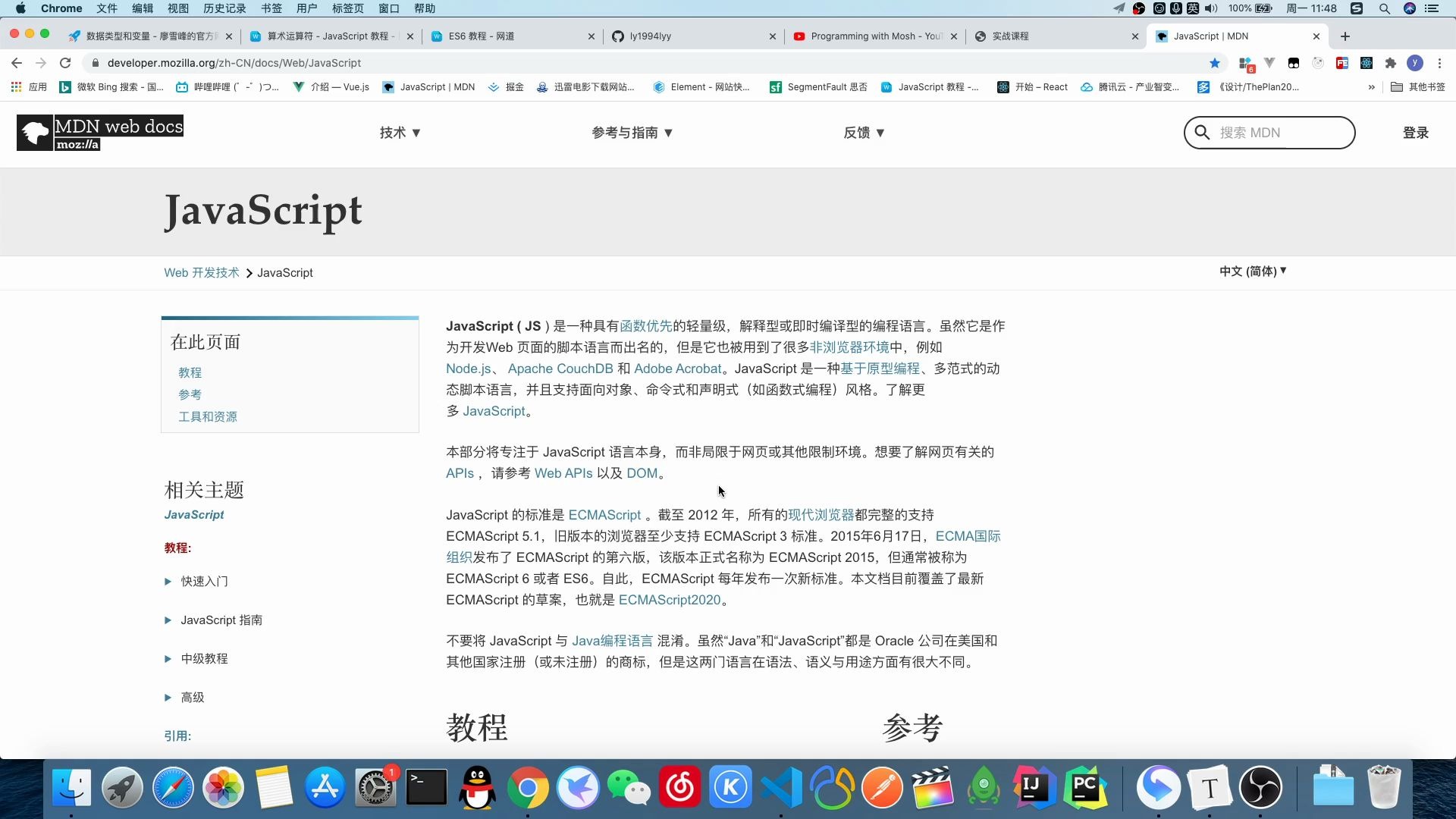Open Launchpad rocket in the Dock
The image size is (1456, 819).
pos(122,788)
